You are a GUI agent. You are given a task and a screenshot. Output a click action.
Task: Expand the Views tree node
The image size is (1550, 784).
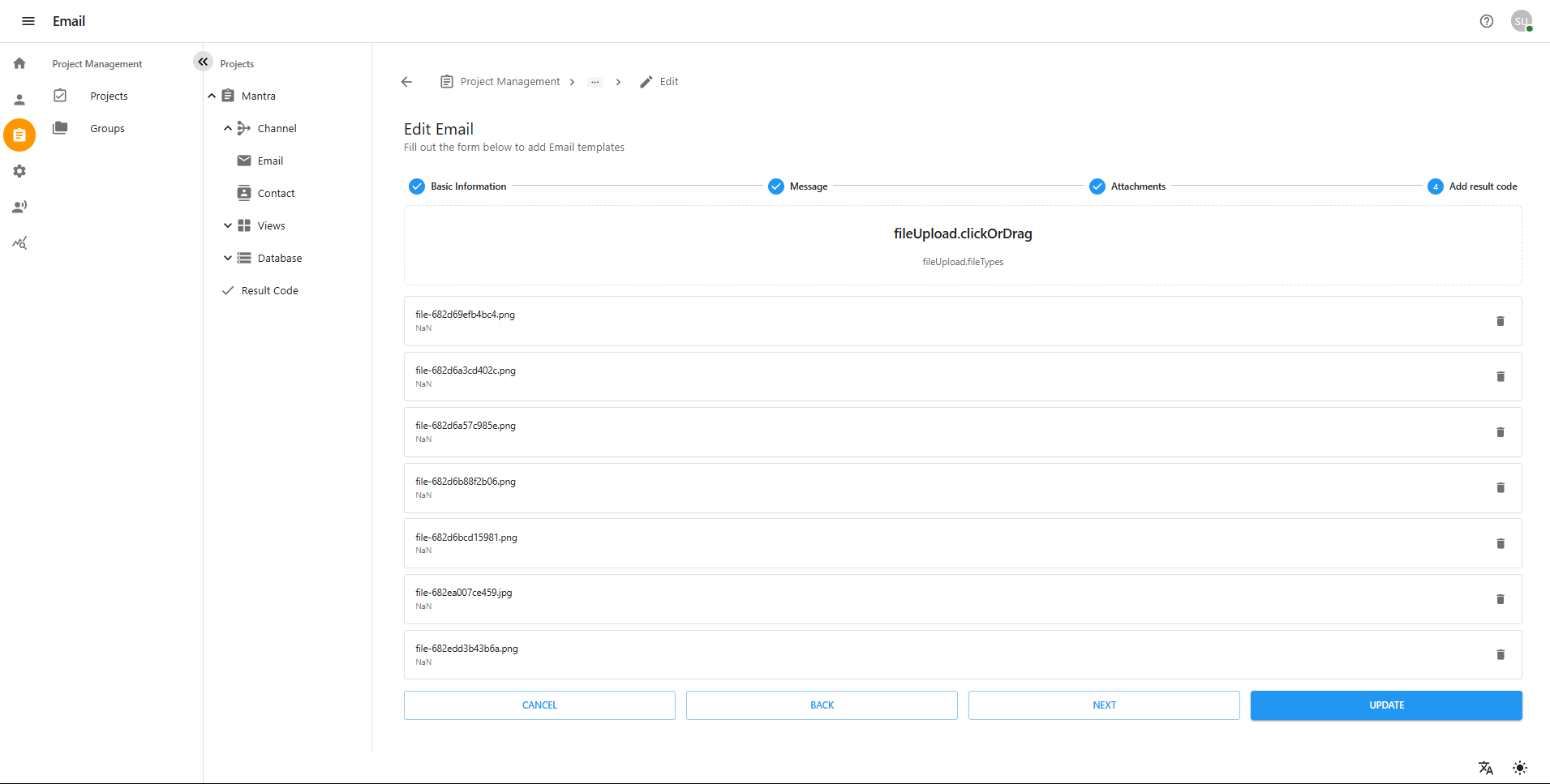228,225
